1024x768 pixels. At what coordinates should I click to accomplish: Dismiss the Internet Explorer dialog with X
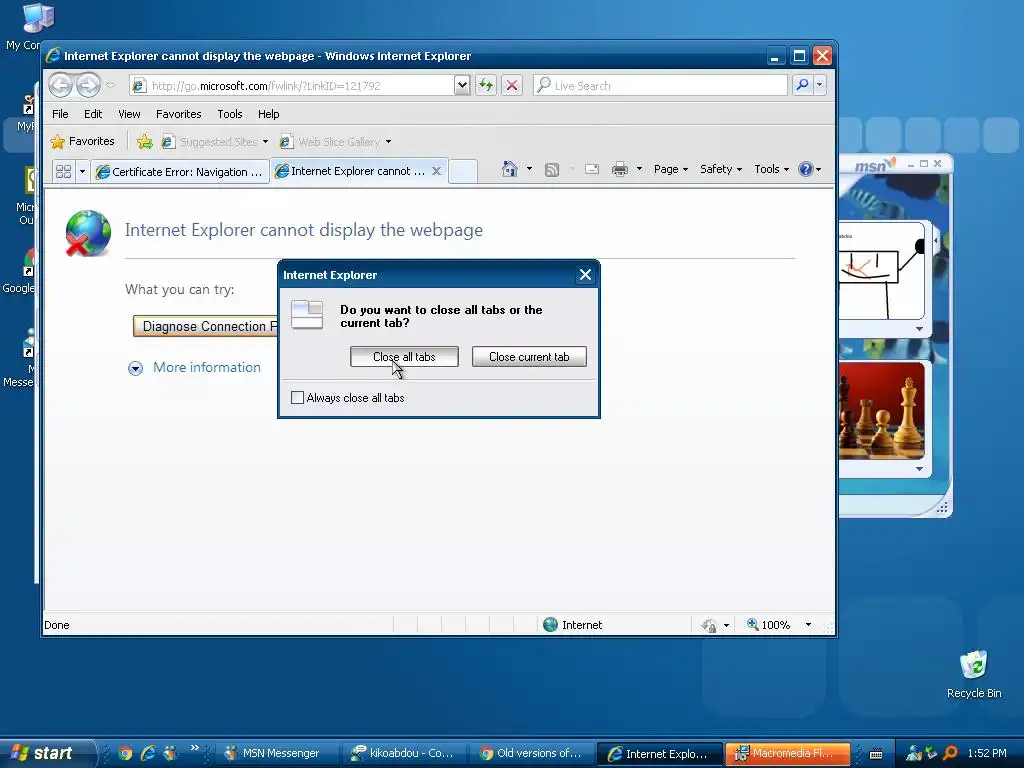585,275
